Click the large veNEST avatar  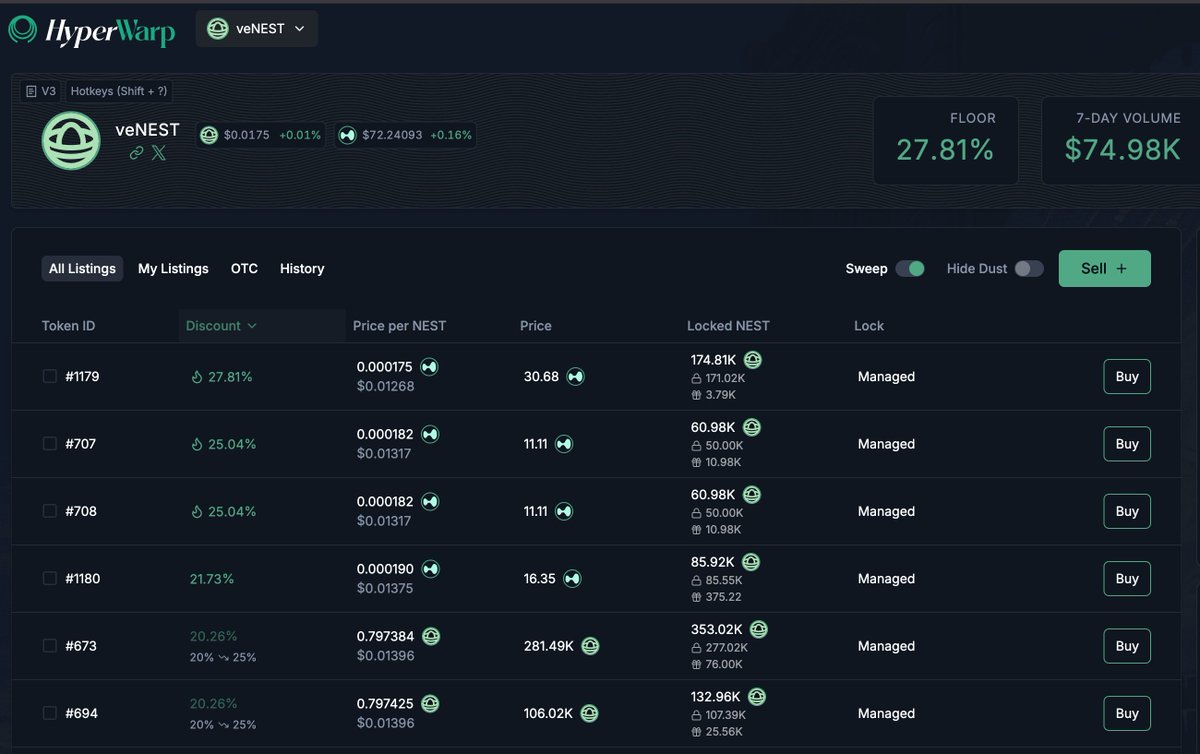[x=71, y=141]
